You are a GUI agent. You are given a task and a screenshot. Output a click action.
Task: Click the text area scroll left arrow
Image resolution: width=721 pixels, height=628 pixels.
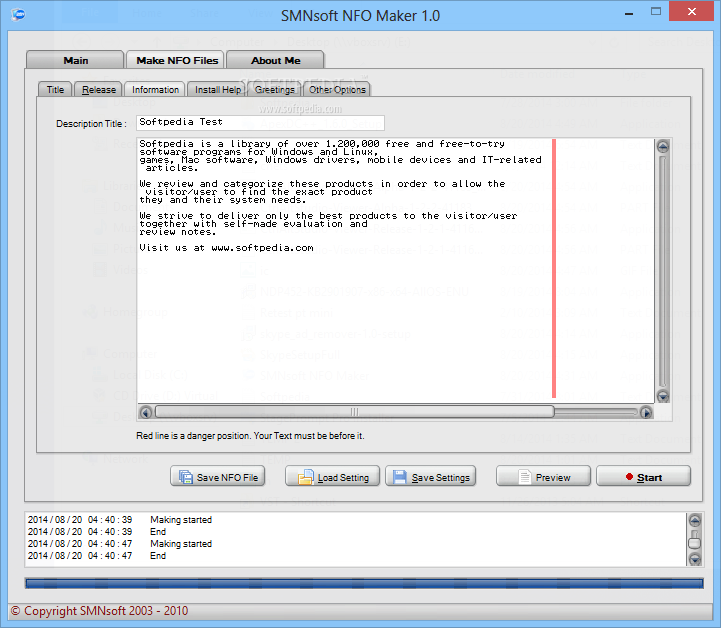point(146,412)
